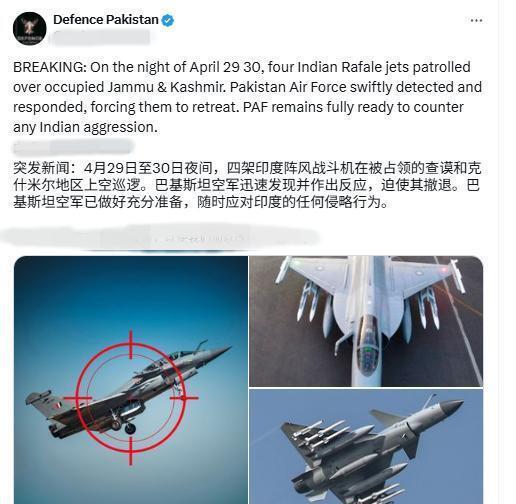Click the English BREAKING tweet text

click(247, 97)
